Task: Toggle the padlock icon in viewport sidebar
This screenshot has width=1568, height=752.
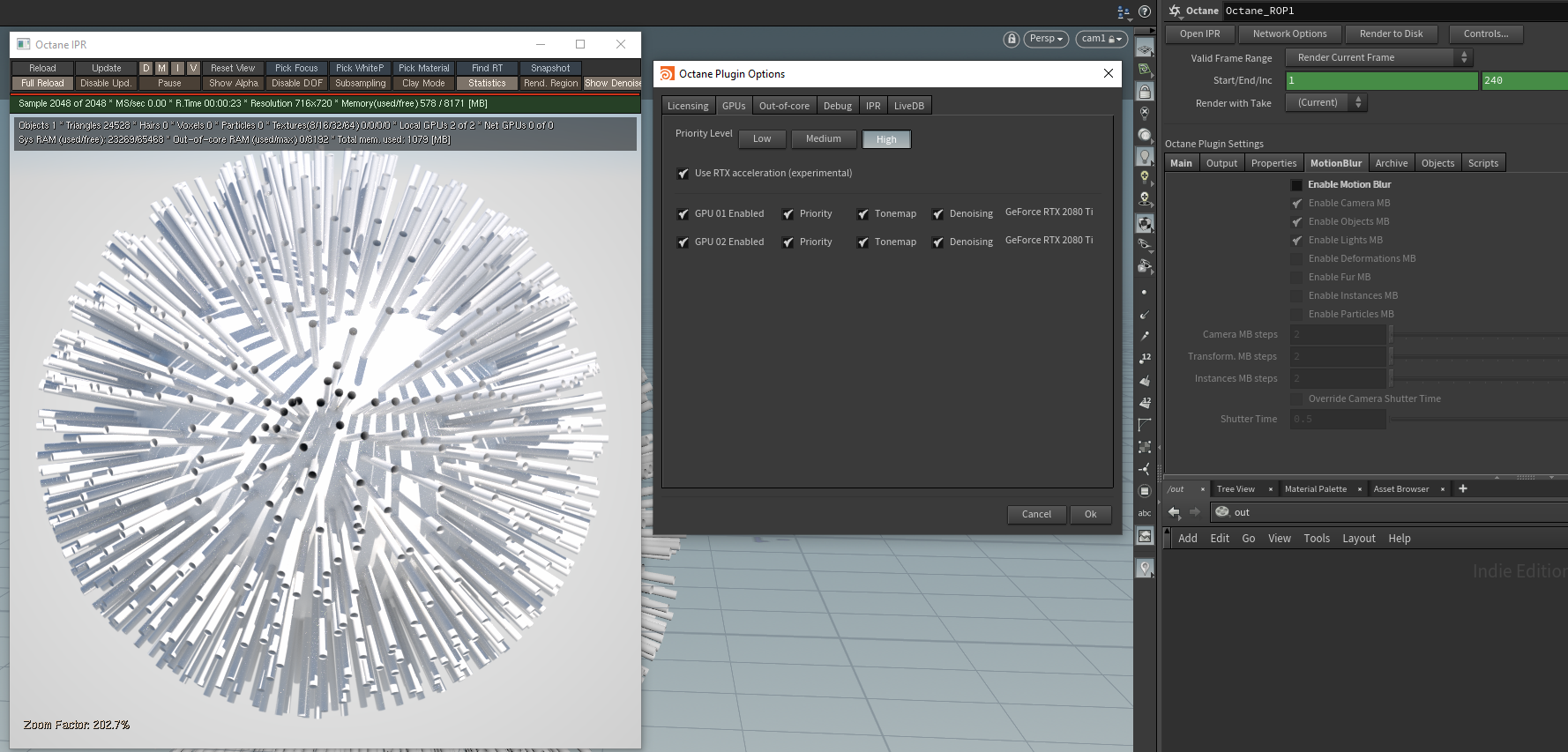Action: tap(1145, 92)
